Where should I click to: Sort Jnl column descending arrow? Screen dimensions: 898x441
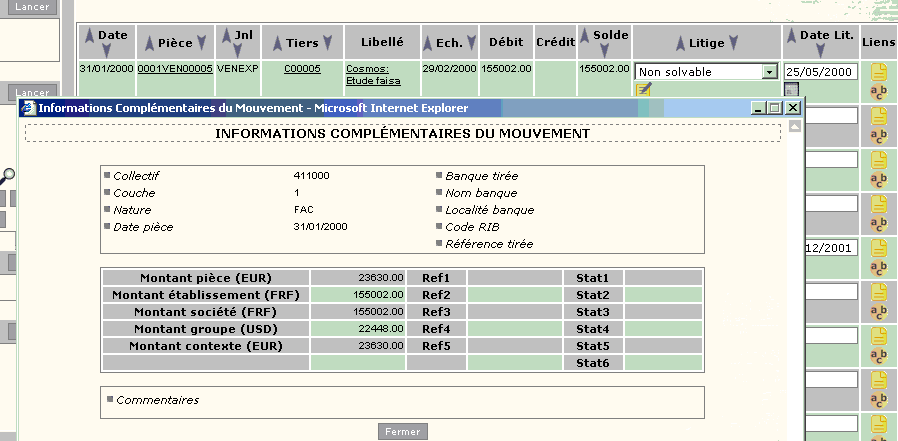click(238, 51)
